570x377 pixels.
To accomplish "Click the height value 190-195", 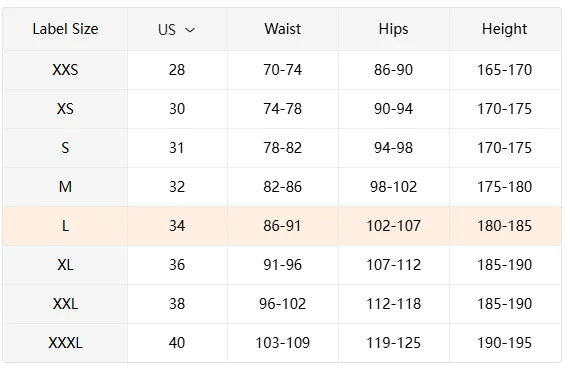I will pos(504,342).
